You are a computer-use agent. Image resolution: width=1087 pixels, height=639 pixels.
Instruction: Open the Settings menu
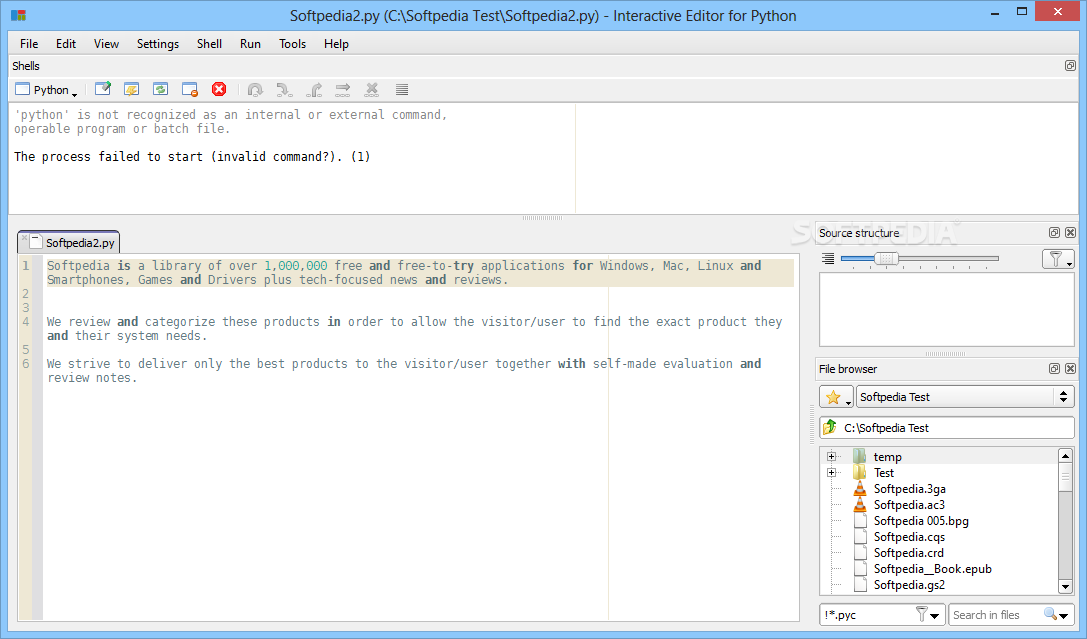pyautogui.click(x=157, y=44)
